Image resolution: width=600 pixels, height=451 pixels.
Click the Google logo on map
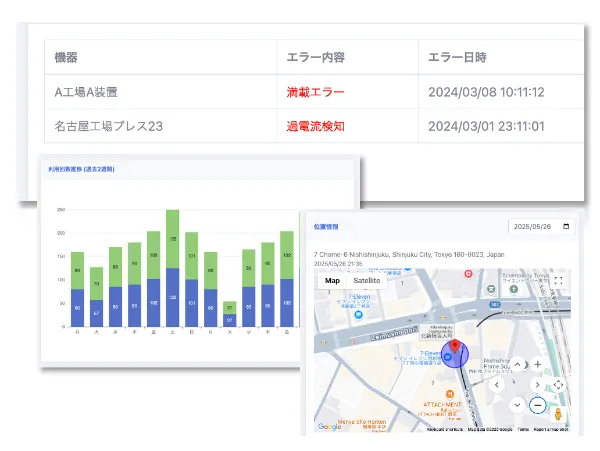click(x=329, y=427)
